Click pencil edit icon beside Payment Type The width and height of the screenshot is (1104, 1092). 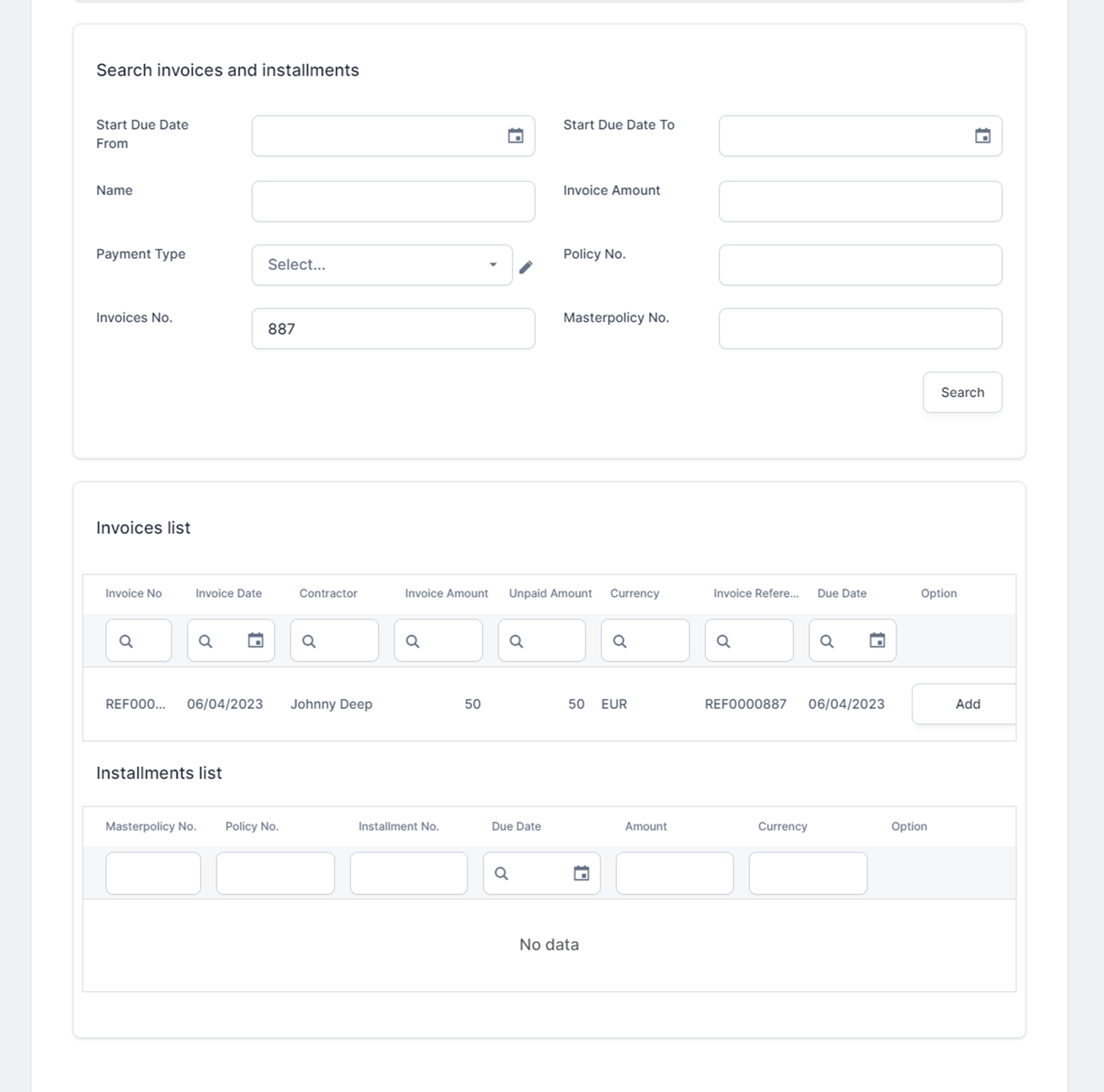click(526, 267)
